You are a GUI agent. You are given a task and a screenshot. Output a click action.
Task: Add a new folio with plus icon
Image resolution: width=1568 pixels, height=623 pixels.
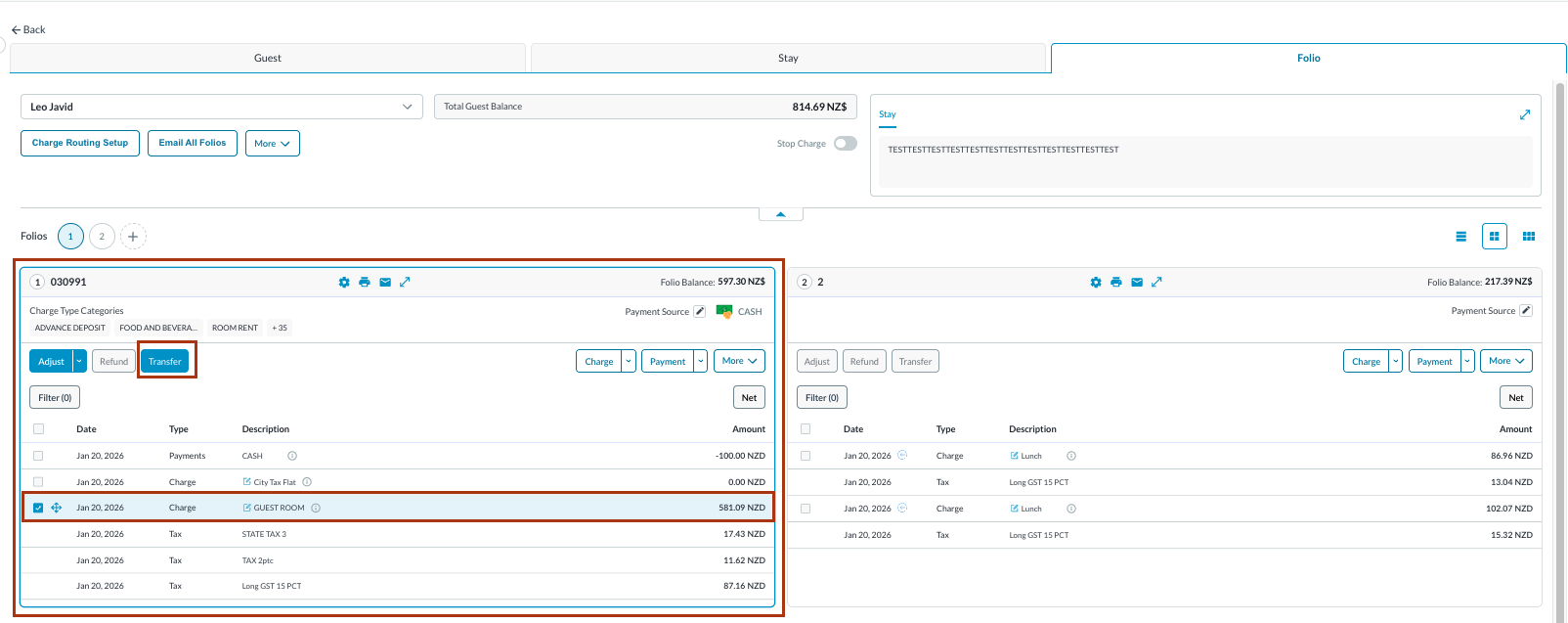[x=133, y=237]
